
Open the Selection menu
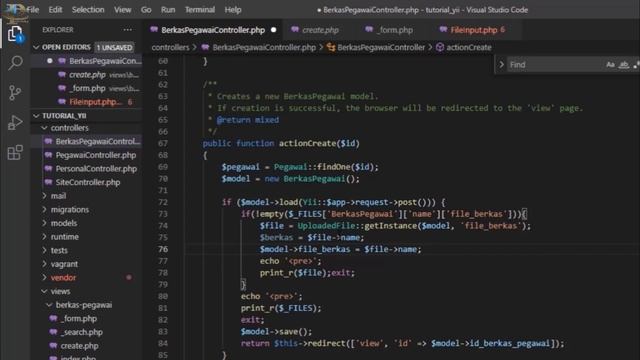tap(88, 10)
